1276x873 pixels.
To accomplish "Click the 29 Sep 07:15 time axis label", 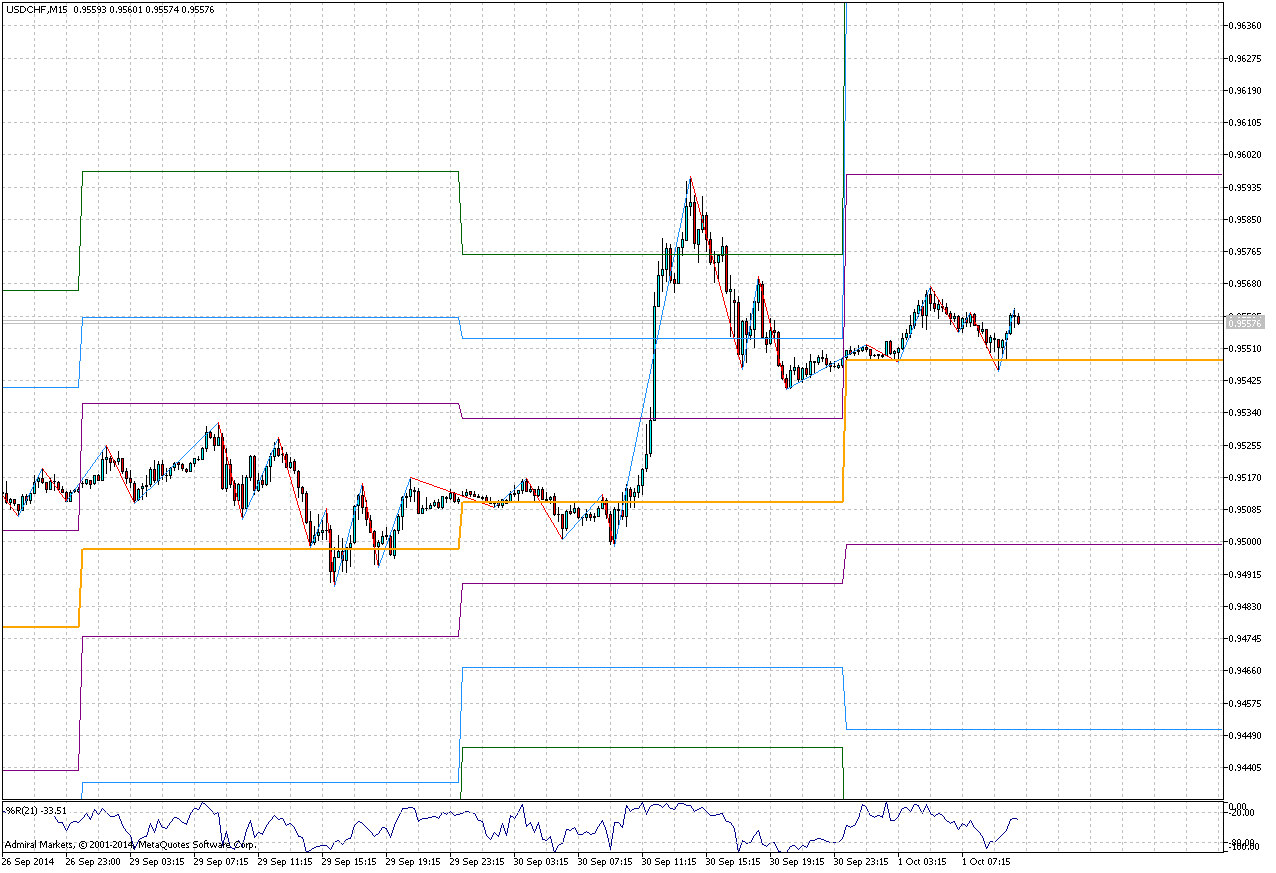I will (x=222, y=860).
